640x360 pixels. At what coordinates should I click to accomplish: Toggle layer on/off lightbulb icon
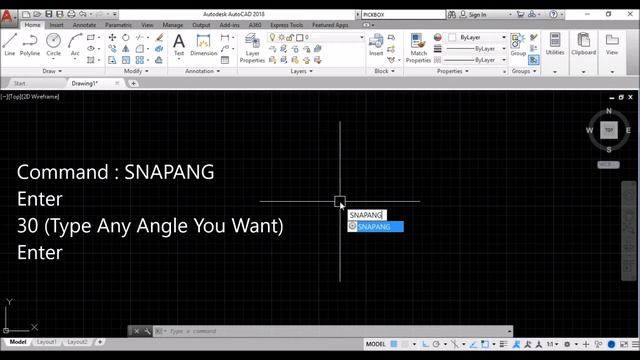(272, 38)
